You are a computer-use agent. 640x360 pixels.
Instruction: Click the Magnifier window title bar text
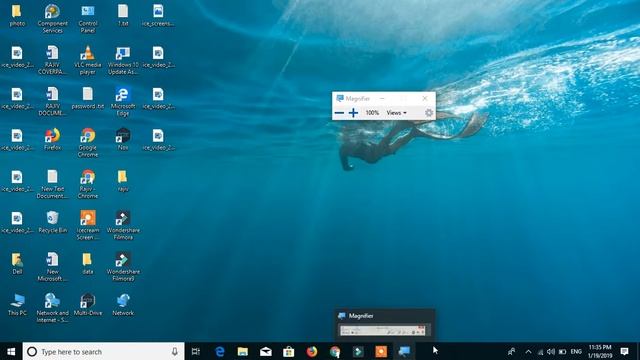(x=358, y=98)
